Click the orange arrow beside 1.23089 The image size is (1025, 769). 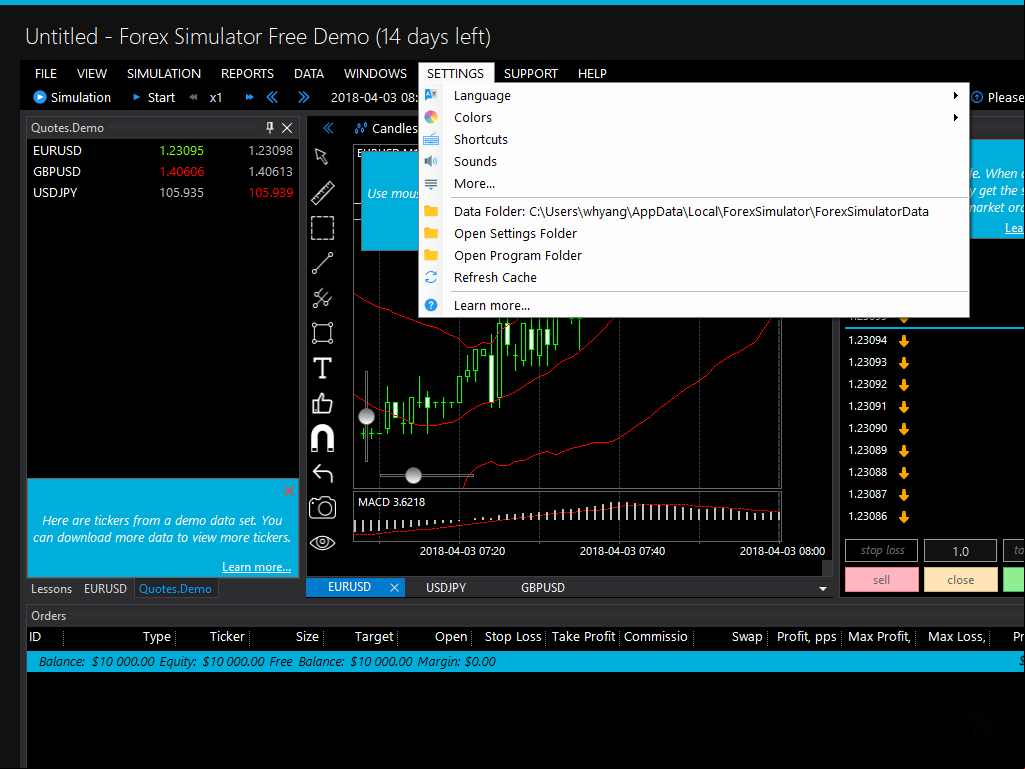pyautogui.click(x=904, y=451)
